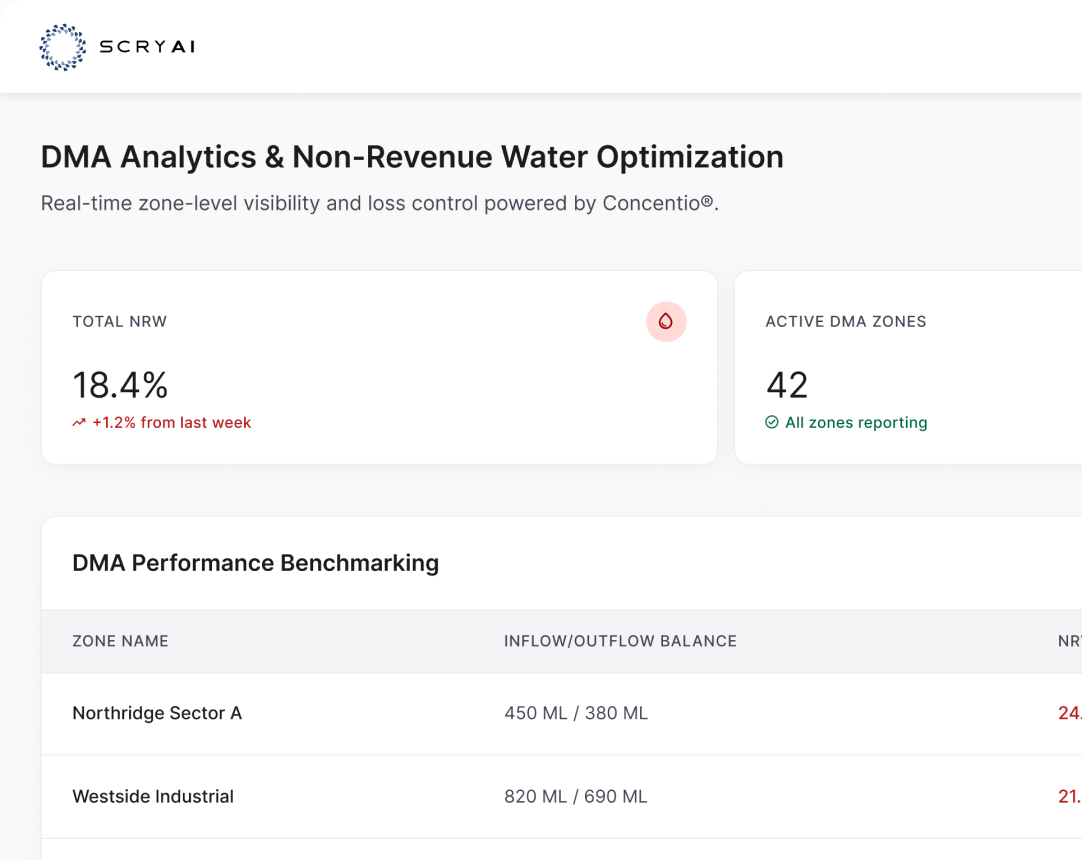Click the INFLOW/OUTFLOW BALANCE column header
Screen dimensions: 1082x860
point(620,641)
